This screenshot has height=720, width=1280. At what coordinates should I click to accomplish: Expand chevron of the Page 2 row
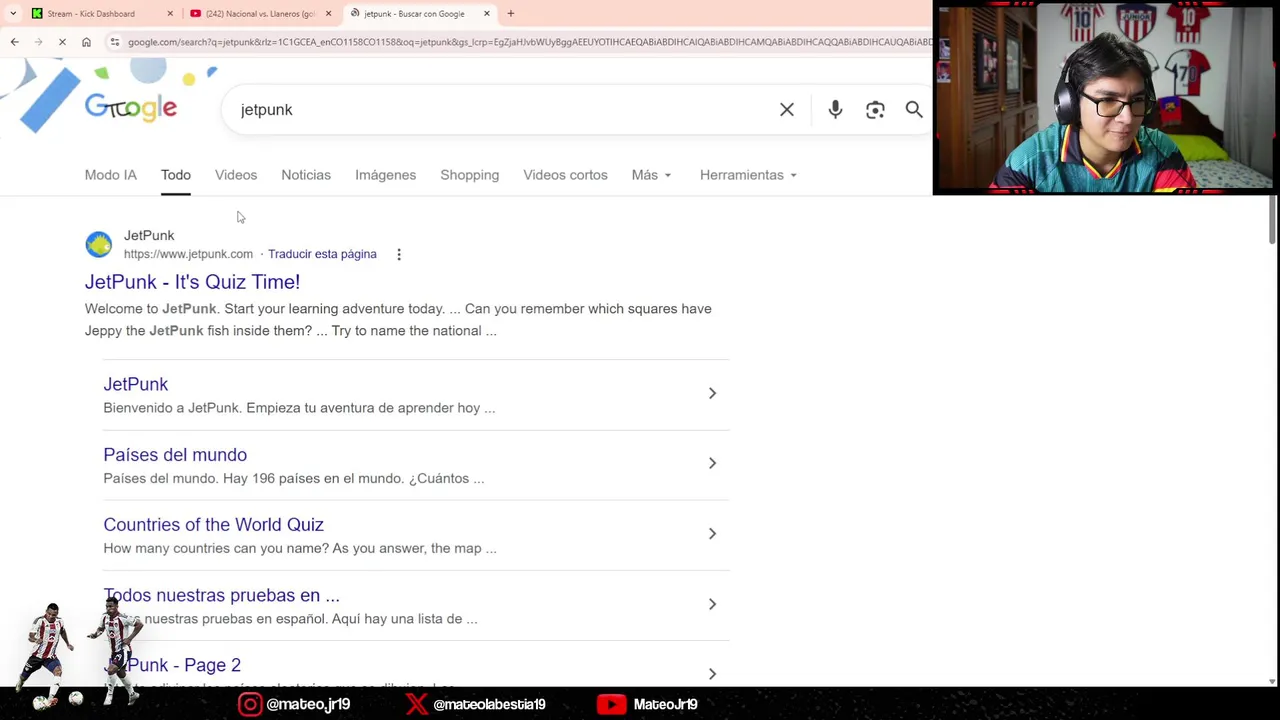[712, 674]
